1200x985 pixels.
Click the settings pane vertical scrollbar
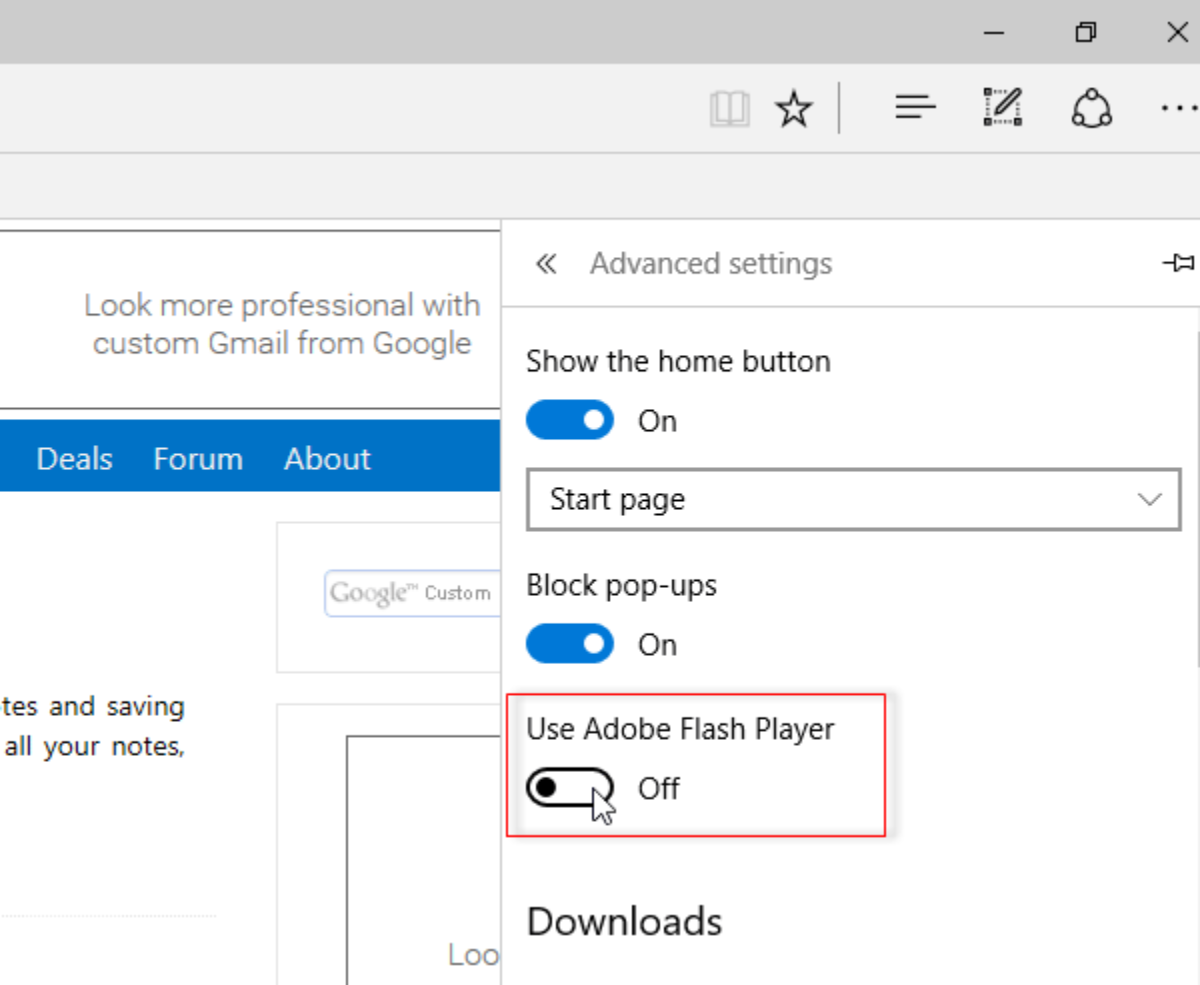point(1196,500)
